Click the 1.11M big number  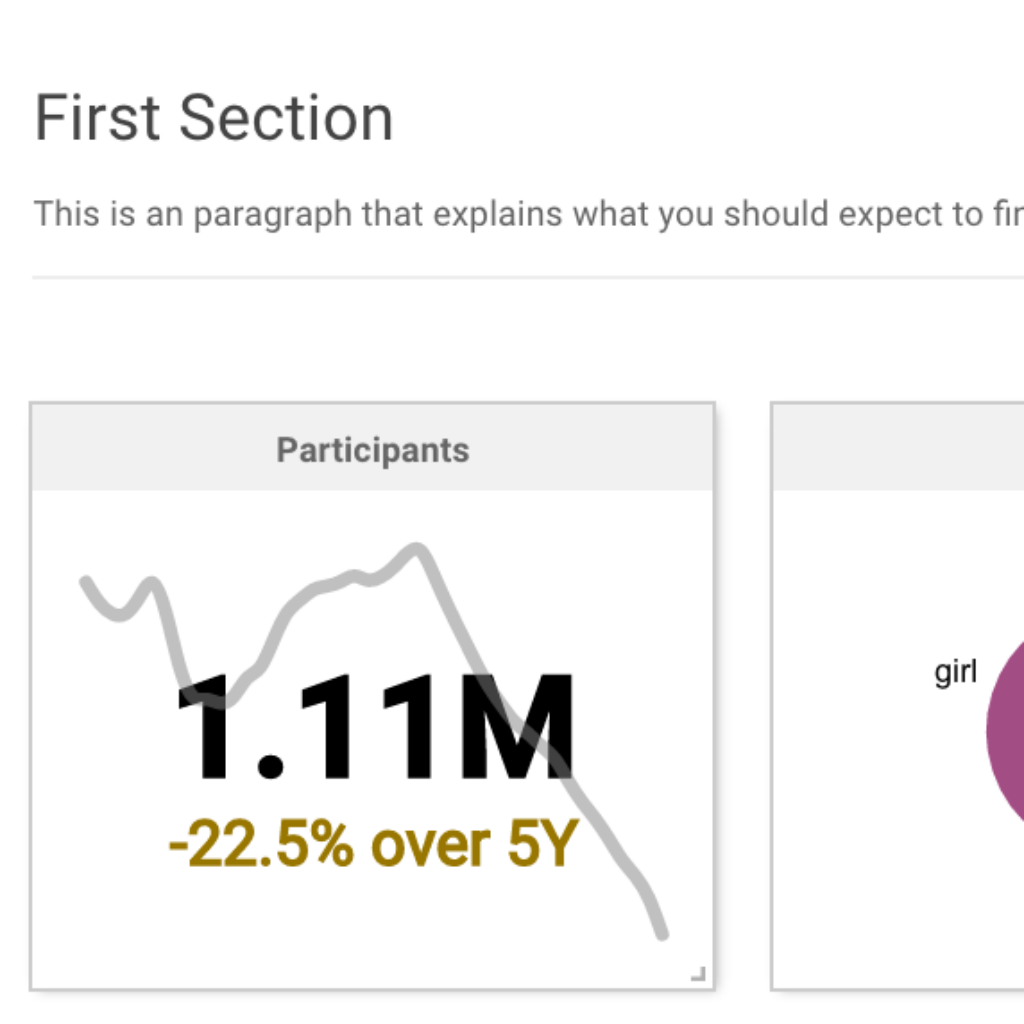click(375, 727)
